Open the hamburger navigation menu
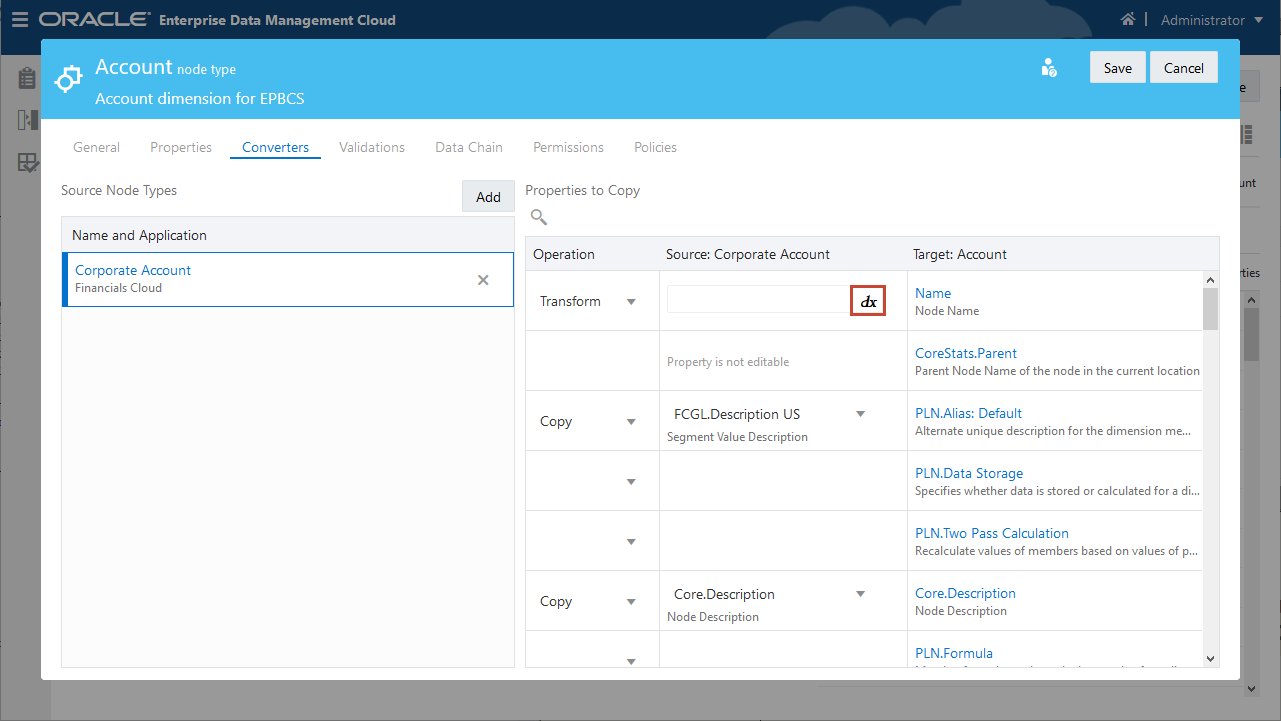This screenshot has width=1281, height=721. click(20, 18)
